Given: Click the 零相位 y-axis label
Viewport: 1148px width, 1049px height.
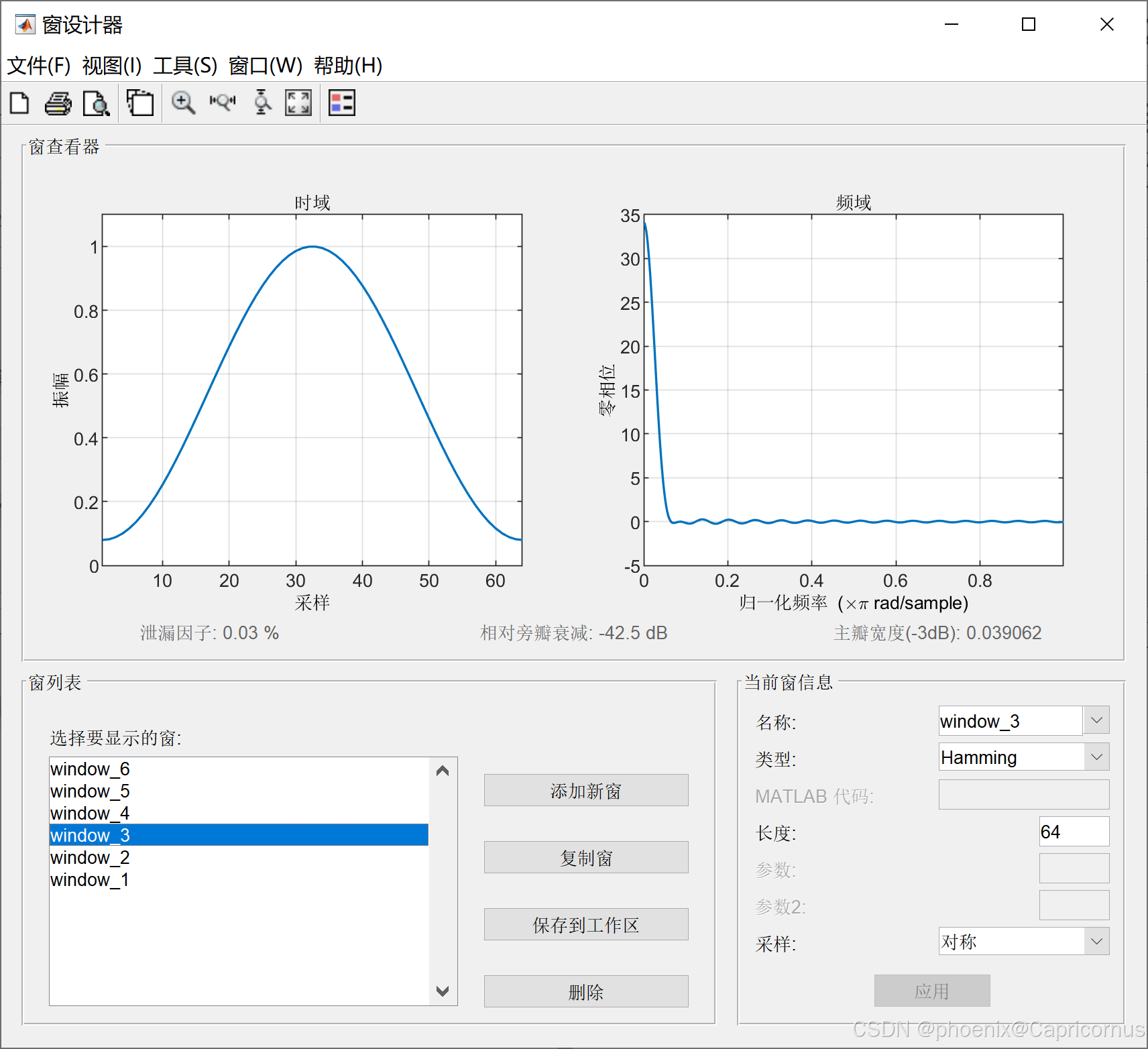Looking at the screenshot, I should [606, 390].
